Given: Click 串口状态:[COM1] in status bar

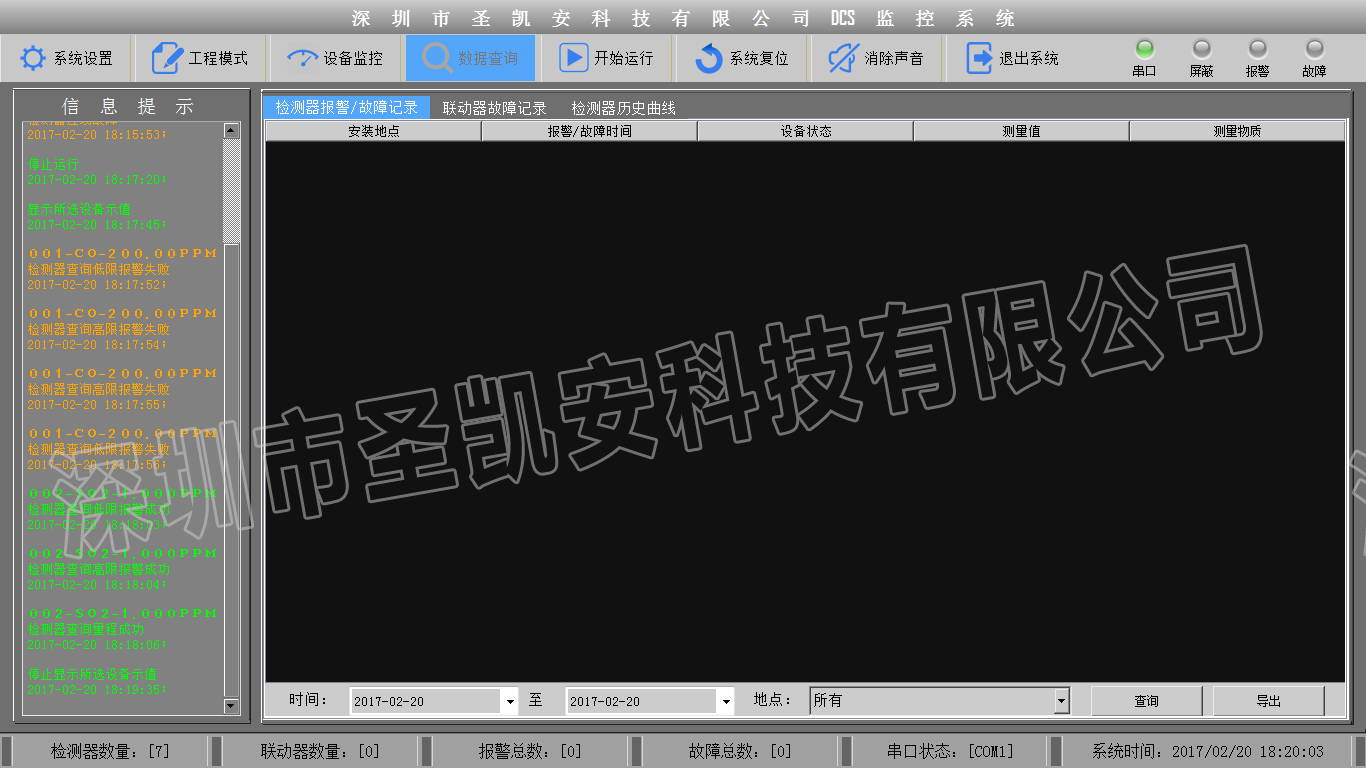Looking at the screenshot, I should 950,751.
